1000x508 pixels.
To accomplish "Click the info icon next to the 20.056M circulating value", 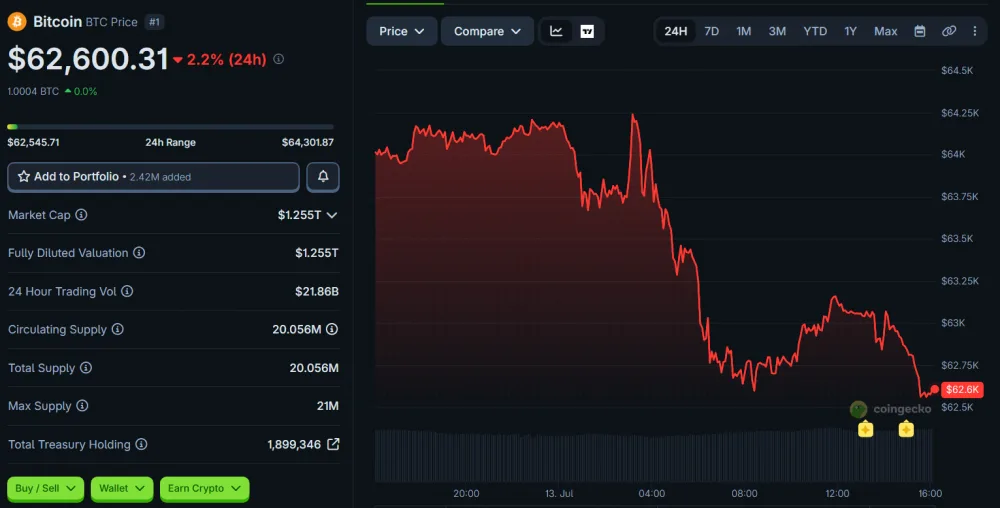I will click(x=332, y=329).
